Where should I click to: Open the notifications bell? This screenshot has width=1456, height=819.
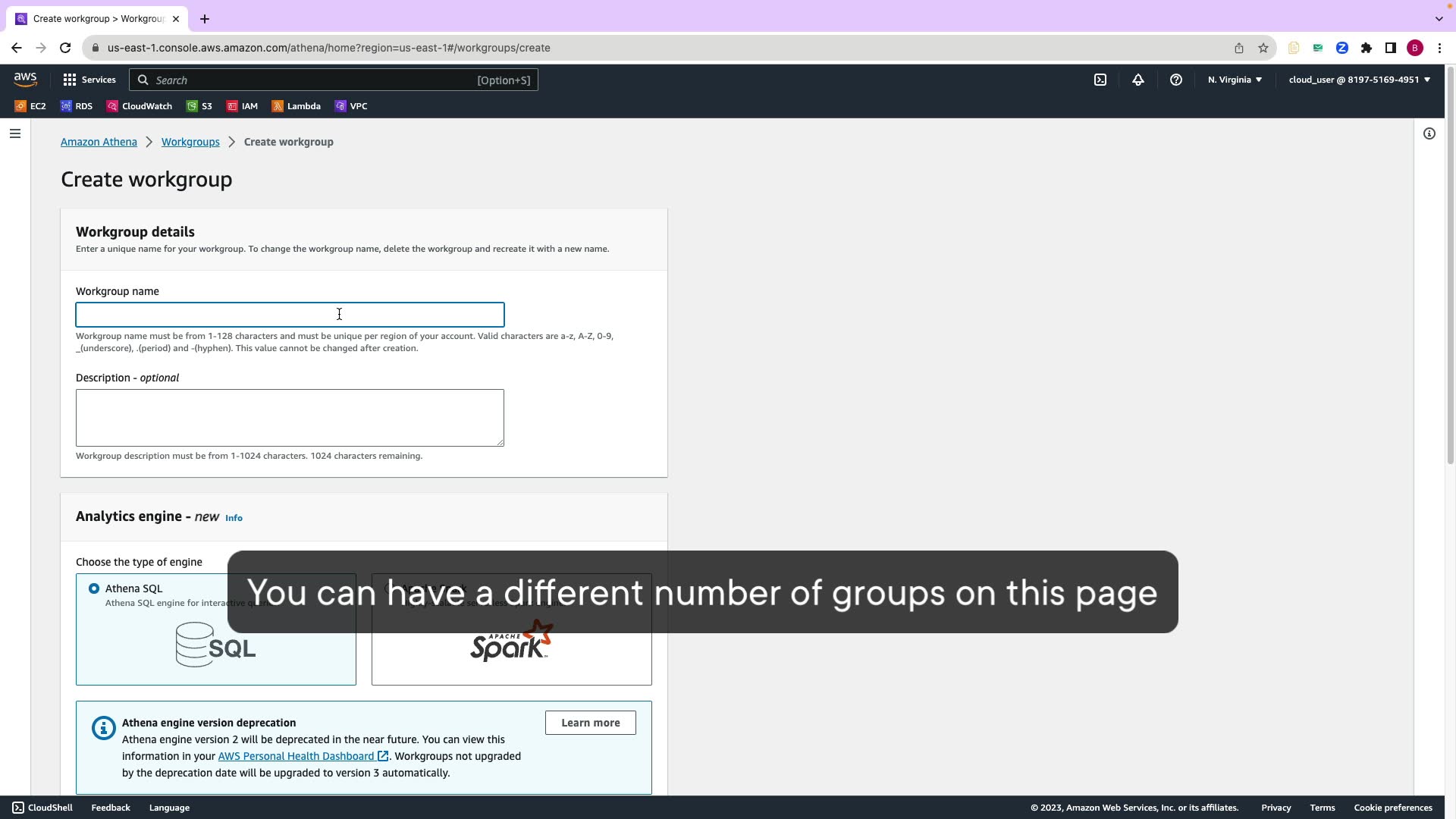coord(1138,80)
